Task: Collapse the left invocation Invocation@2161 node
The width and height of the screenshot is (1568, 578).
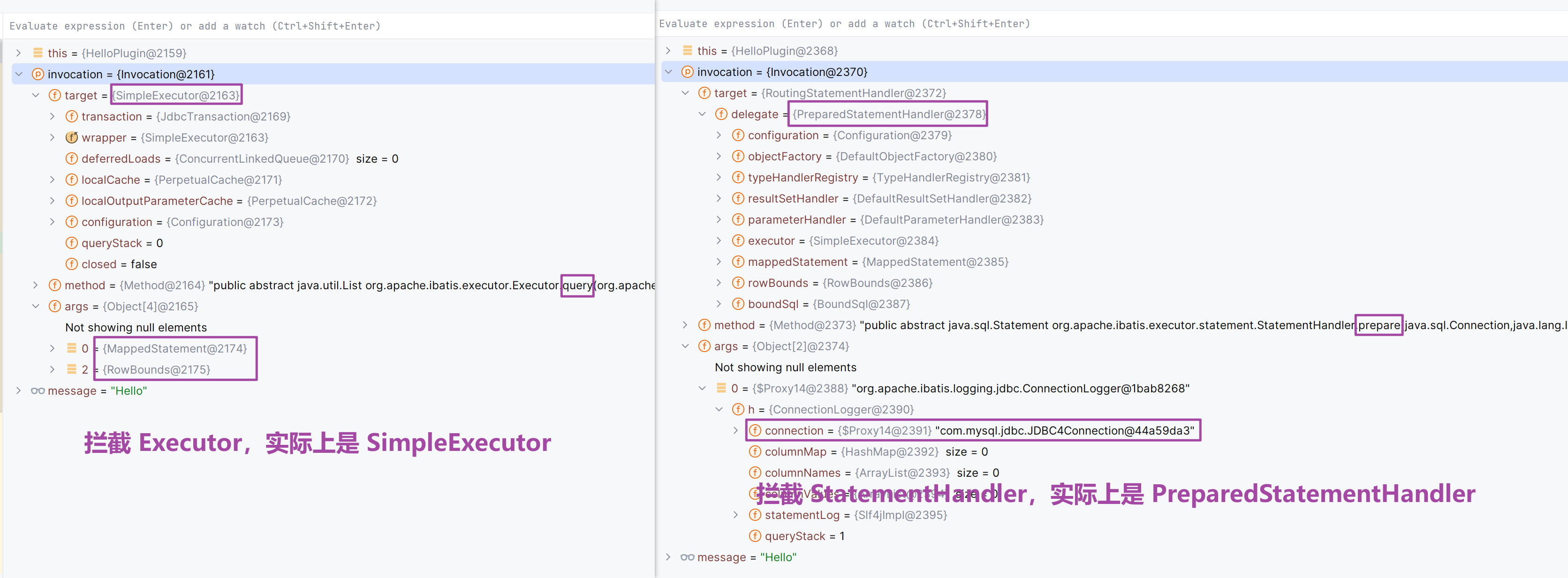Action: point(19,74)
